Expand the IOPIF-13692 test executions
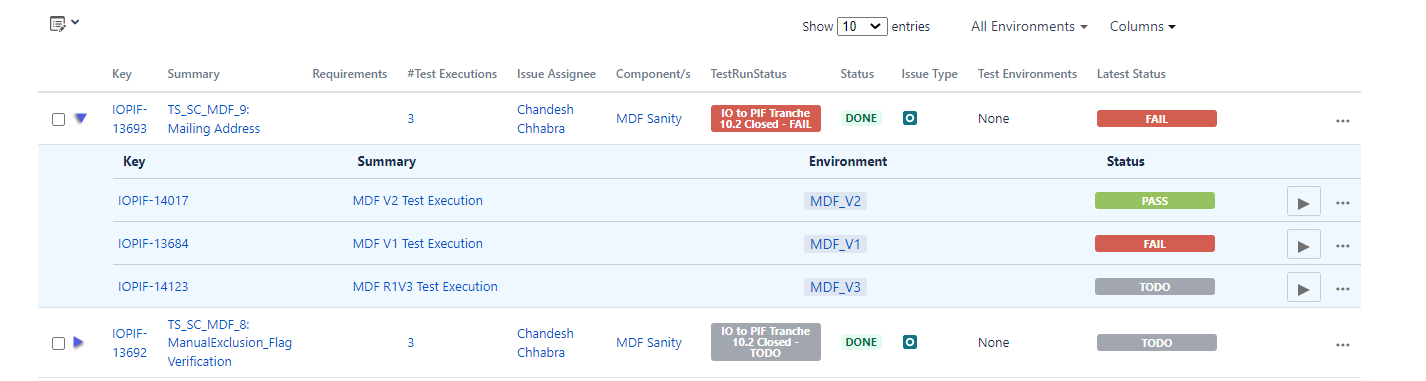The width and height of the screenshot is (1426, 381). [x=79, y=342]
